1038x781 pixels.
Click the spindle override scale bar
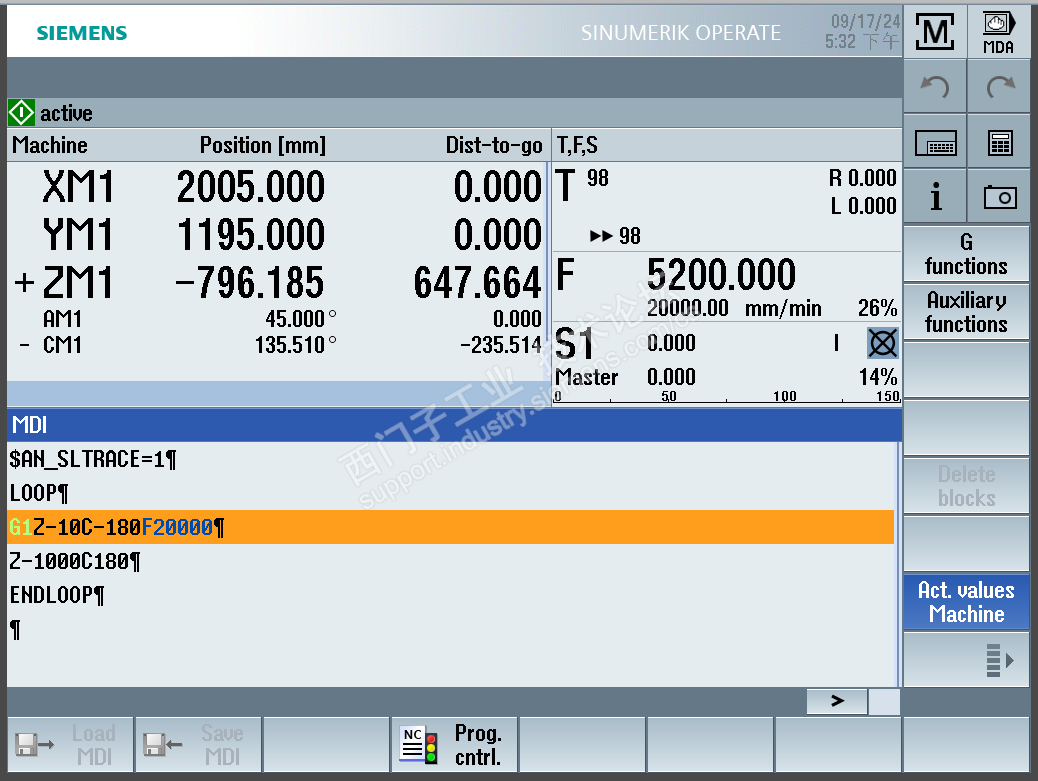coord(727,396)
